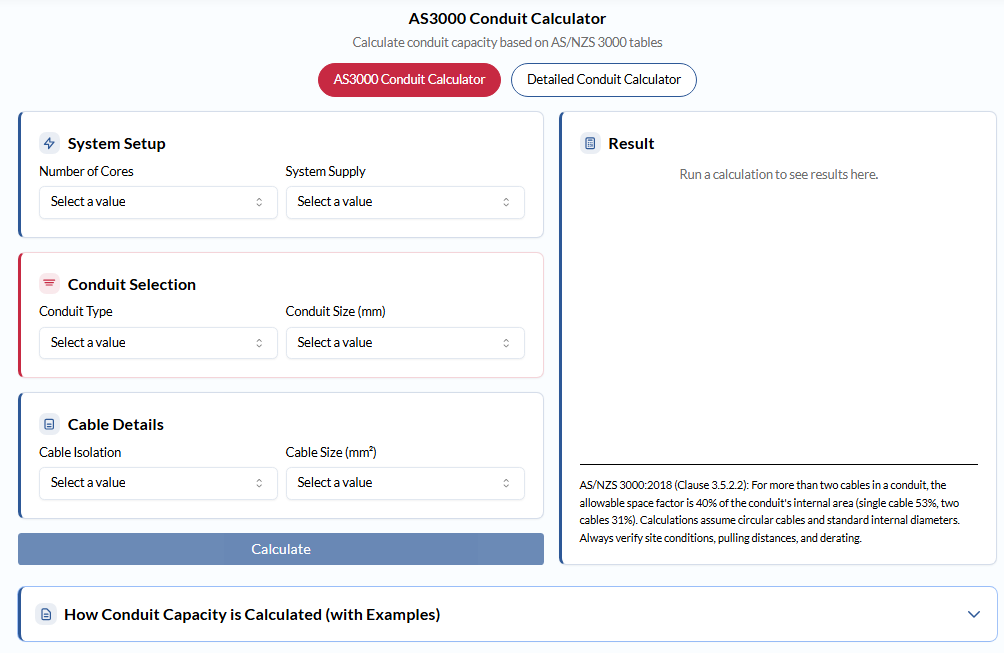The image size is (1004, 653).
Task: Click the document icon beside How Conduit Capacity heading
Action: (x=44, y=614)
